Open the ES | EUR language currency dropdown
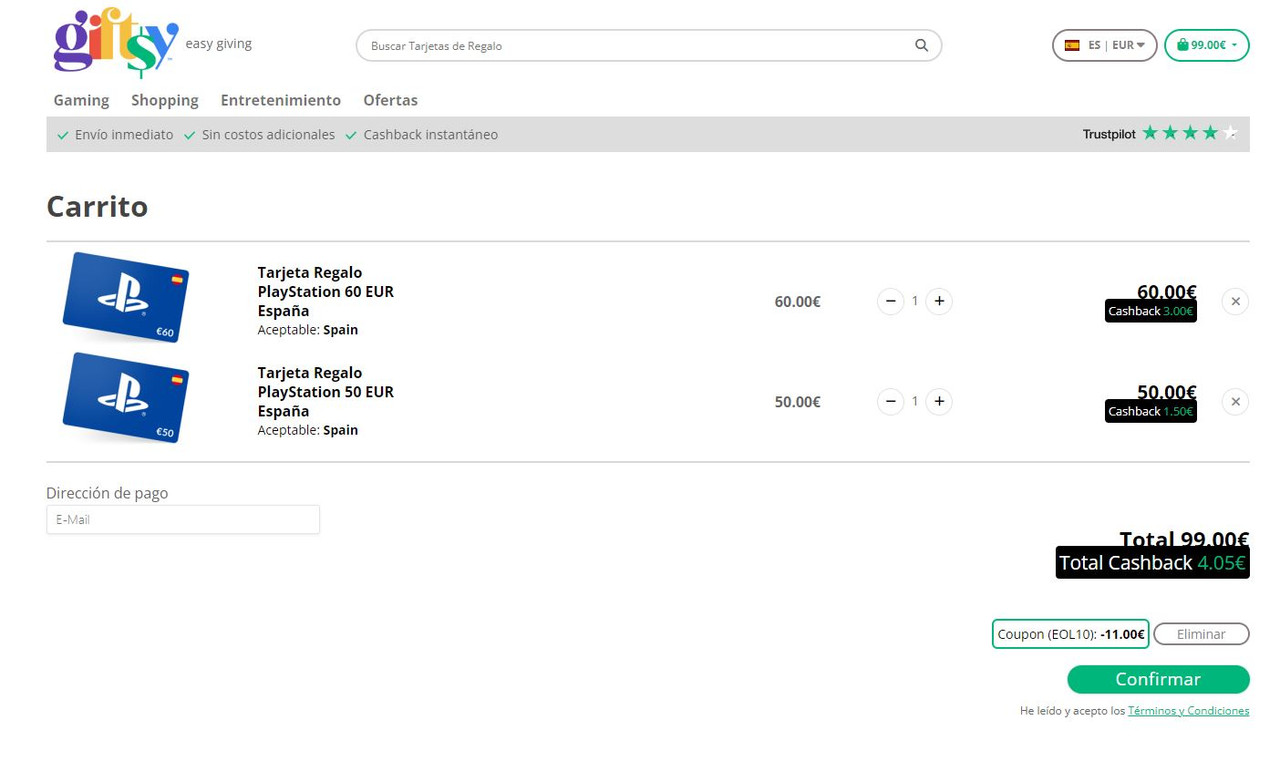 pyautogui.click(x=1104, y=45)
